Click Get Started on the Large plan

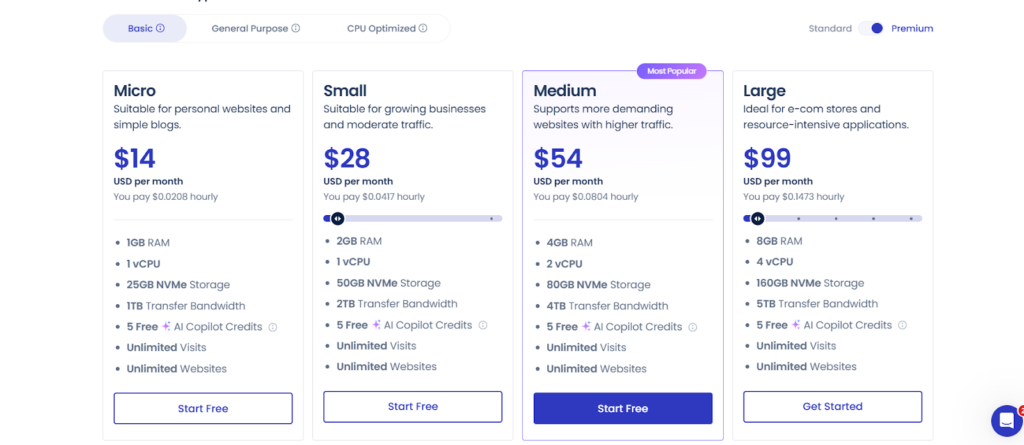pyautogui.click(x=832, y=406)
